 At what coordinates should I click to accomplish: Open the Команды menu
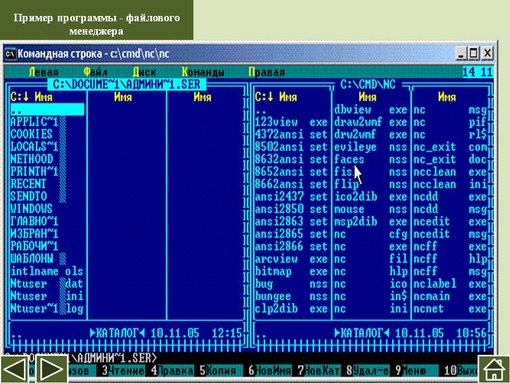tap(203, 72)
